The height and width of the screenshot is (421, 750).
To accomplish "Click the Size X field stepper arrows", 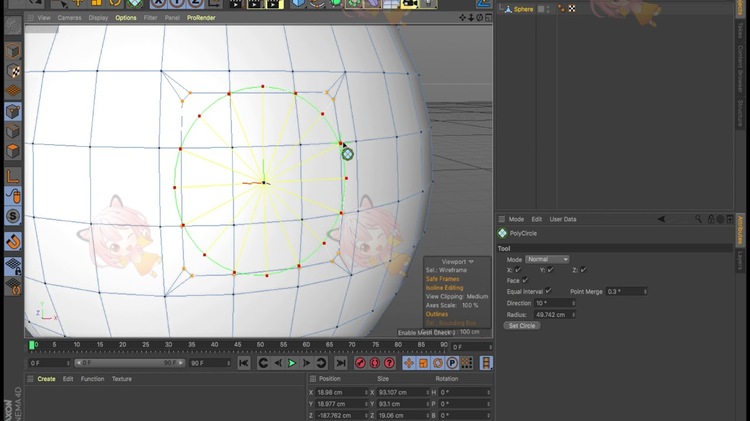I will 428,392.
